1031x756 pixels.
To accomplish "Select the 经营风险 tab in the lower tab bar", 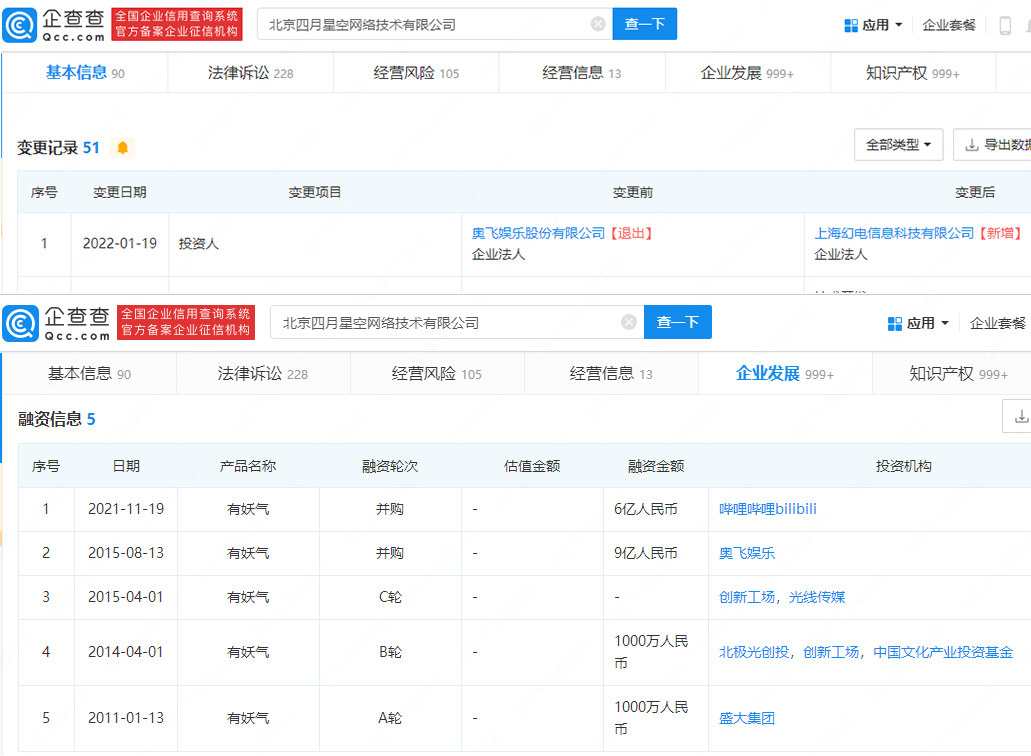I will click(436, 374).
